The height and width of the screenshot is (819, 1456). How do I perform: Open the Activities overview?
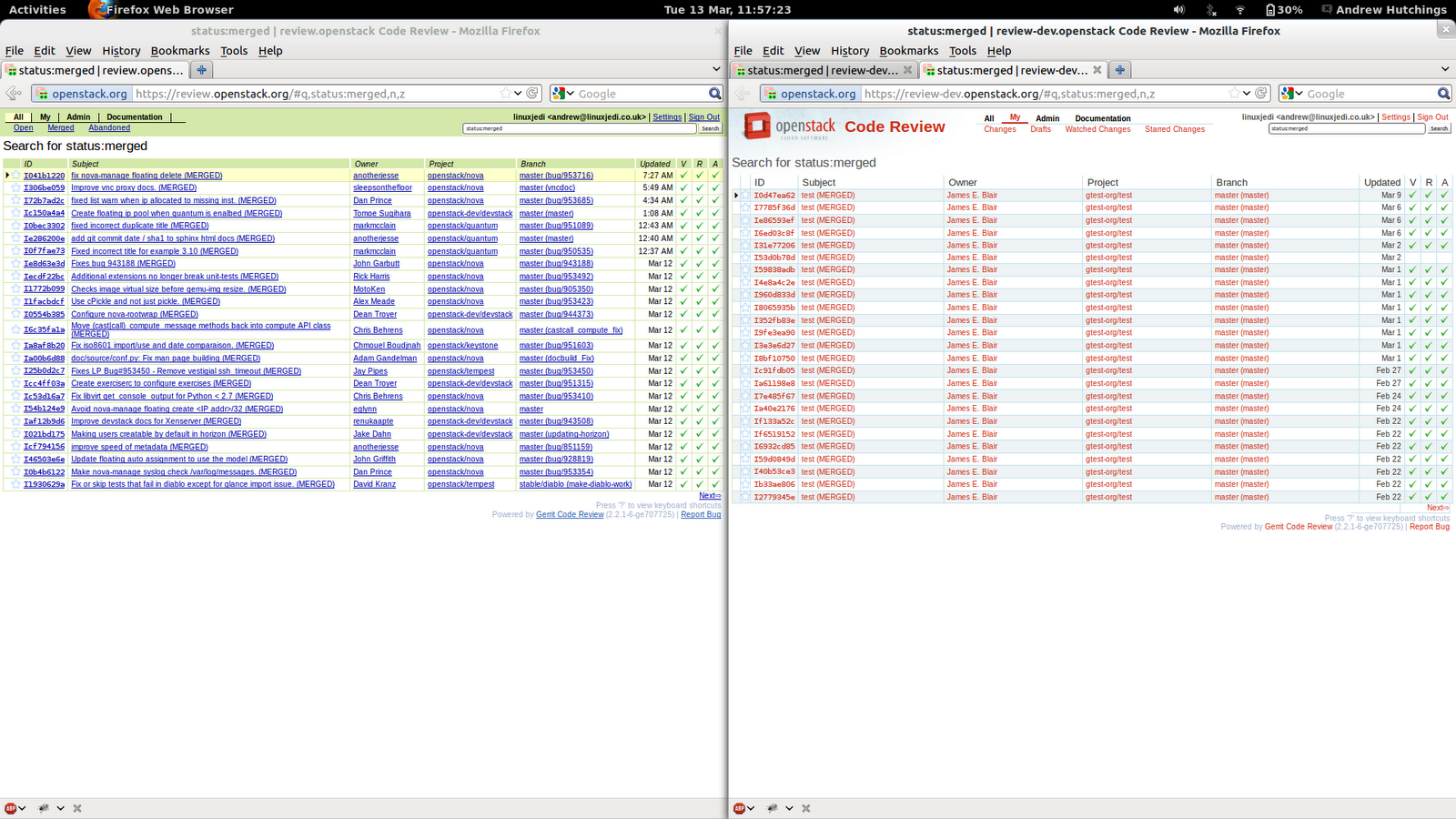37,10
